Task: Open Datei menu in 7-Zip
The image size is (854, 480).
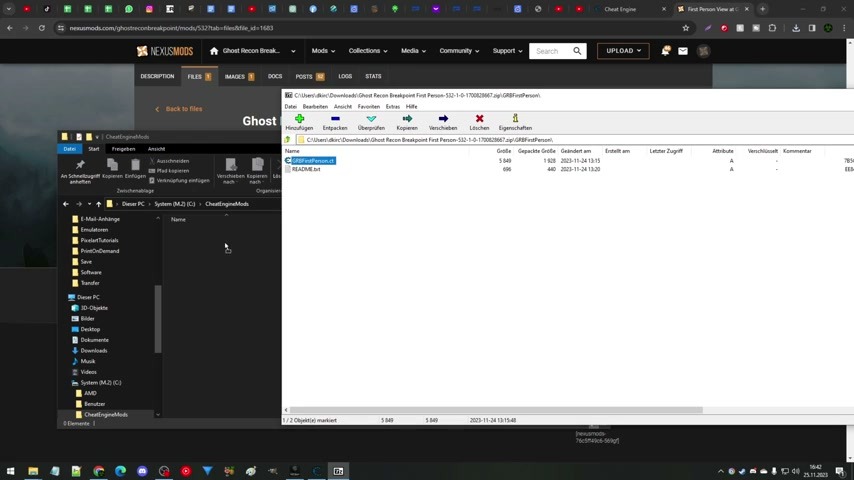Action: [290, 107]
